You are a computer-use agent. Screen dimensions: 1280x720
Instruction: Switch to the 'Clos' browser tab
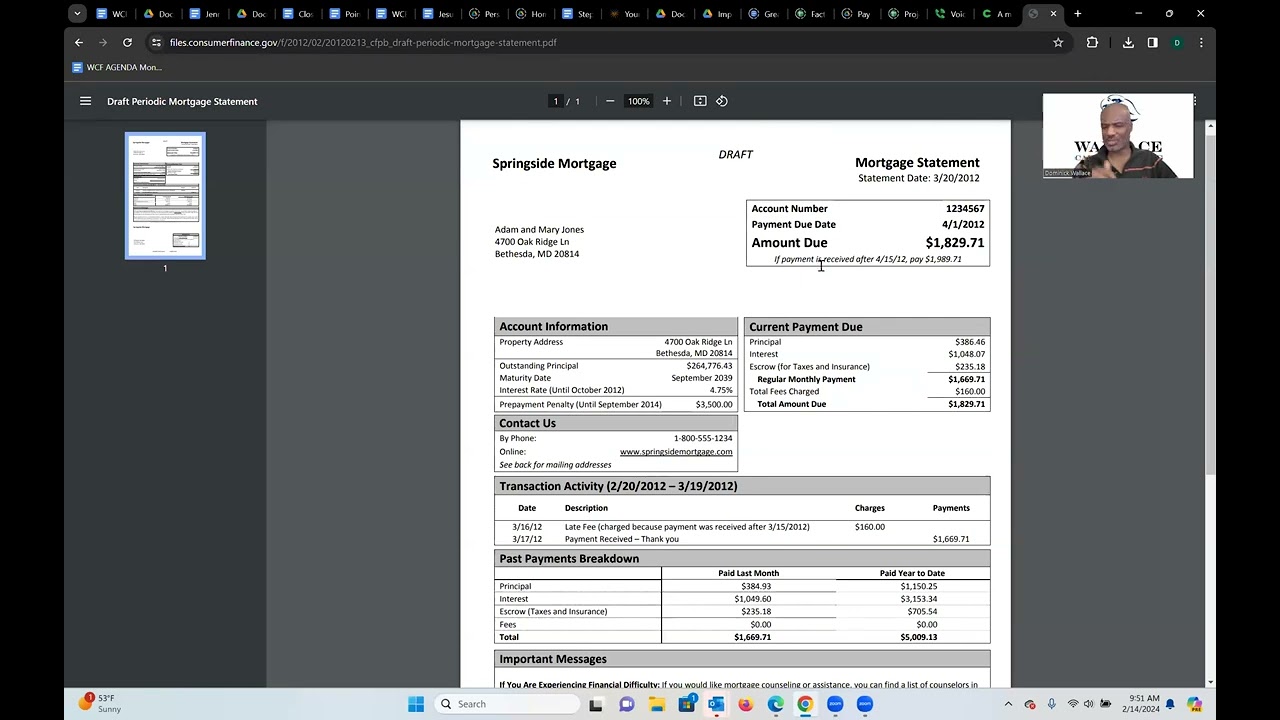[x=297, y=14]
